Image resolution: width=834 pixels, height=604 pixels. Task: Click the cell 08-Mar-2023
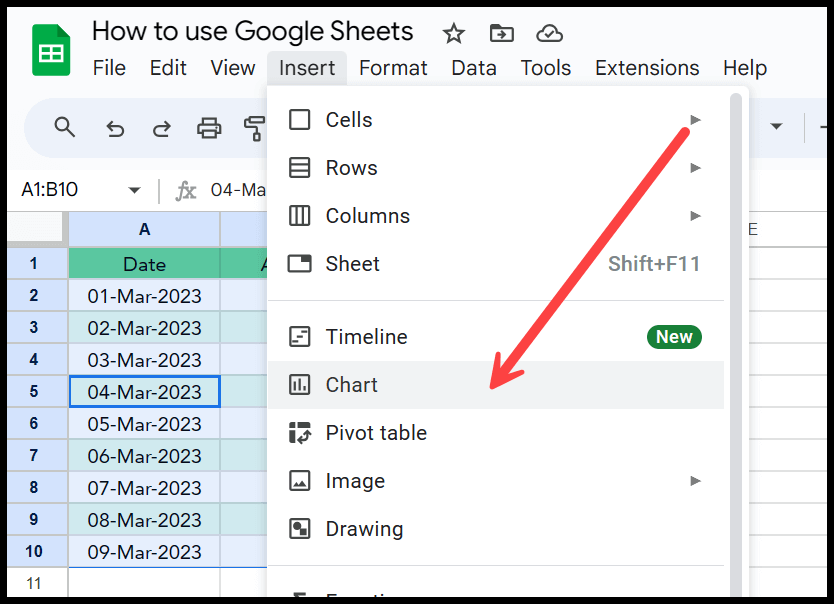pyautogui.click(x=144, y=519)
